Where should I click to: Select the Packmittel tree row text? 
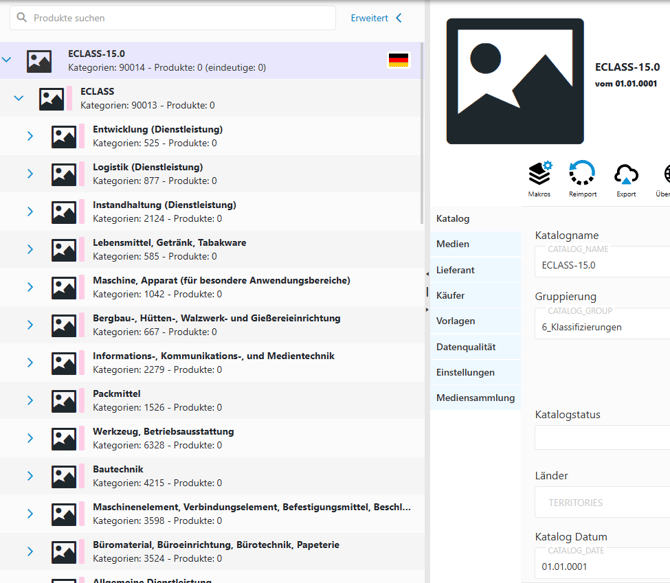117,394
